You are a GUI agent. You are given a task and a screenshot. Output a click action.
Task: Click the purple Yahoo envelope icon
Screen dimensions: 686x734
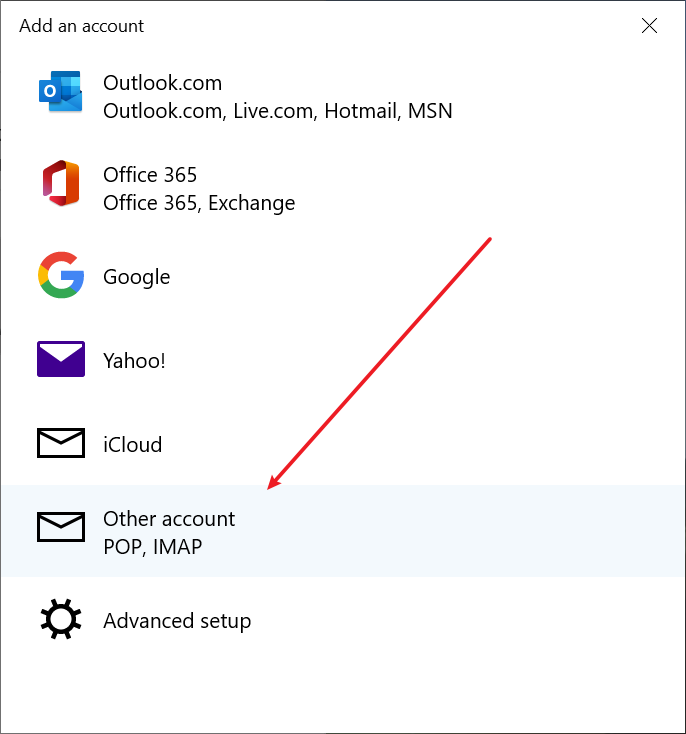pos(61,359)
